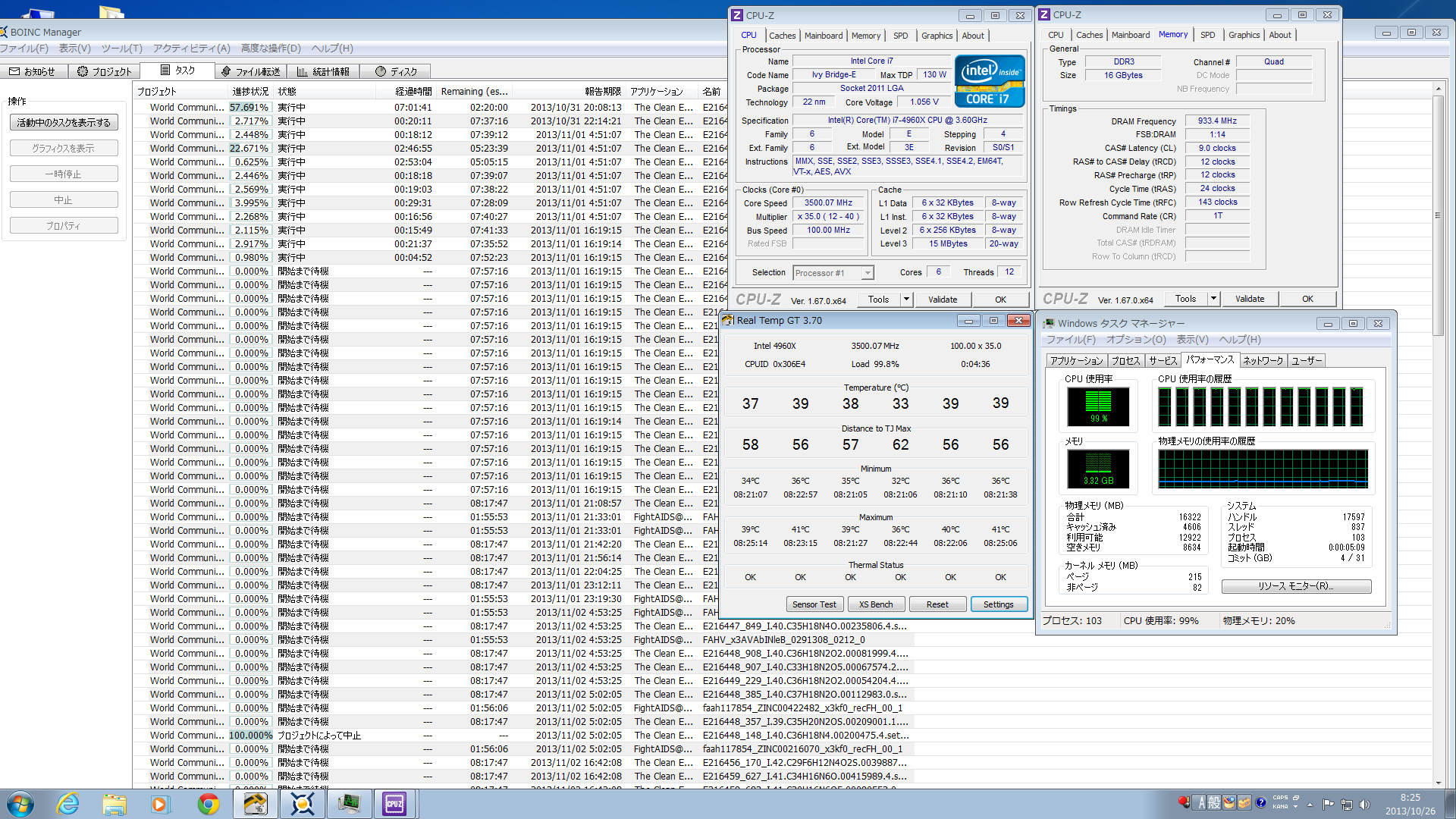Screen dimensions: 1456x819
Task: Click the volume speaker tray icon
Action: [x=1365, y=805]
